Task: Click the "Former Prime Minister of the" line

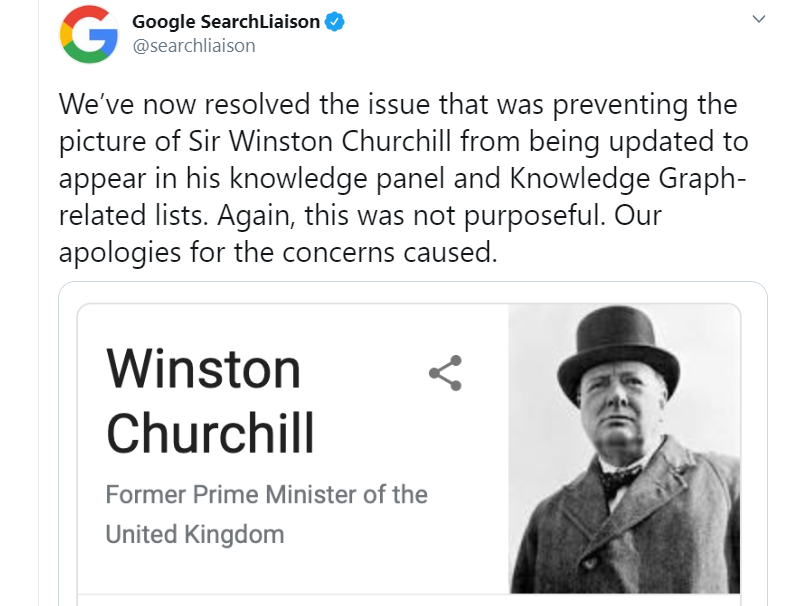Action: pos(266,494)
